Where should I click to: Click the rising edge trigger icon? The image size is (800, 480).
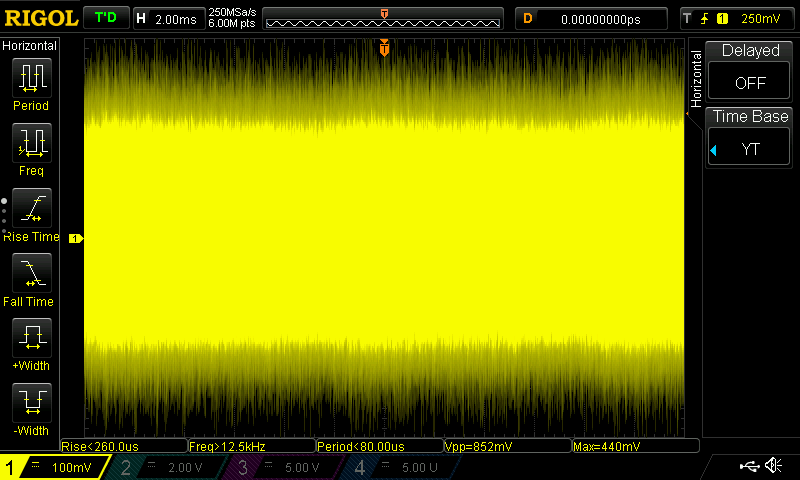point(705,19)
